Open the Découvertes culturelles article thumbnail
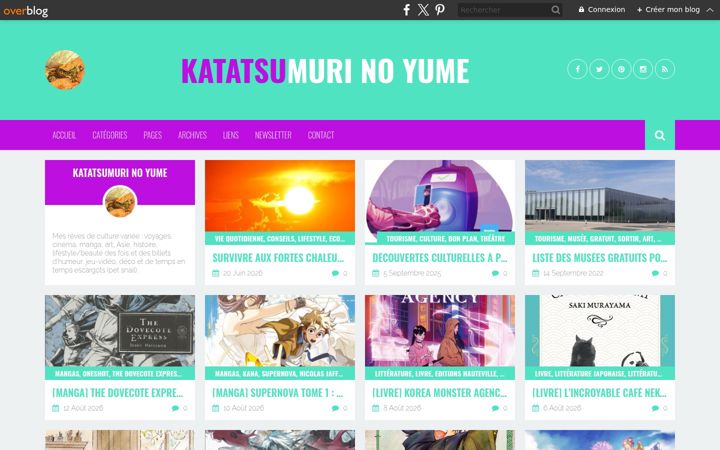 pos(439,196)
